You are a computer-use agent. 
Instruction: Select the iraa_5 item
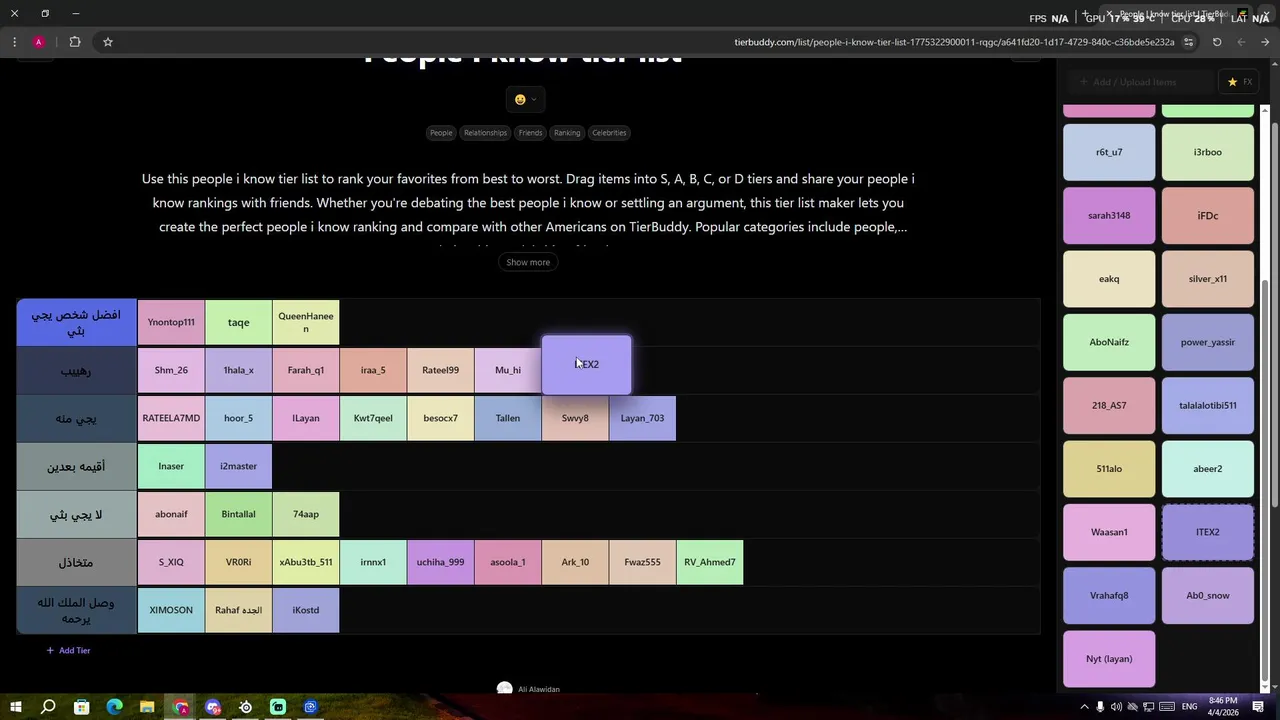click(x=373, y=370)
